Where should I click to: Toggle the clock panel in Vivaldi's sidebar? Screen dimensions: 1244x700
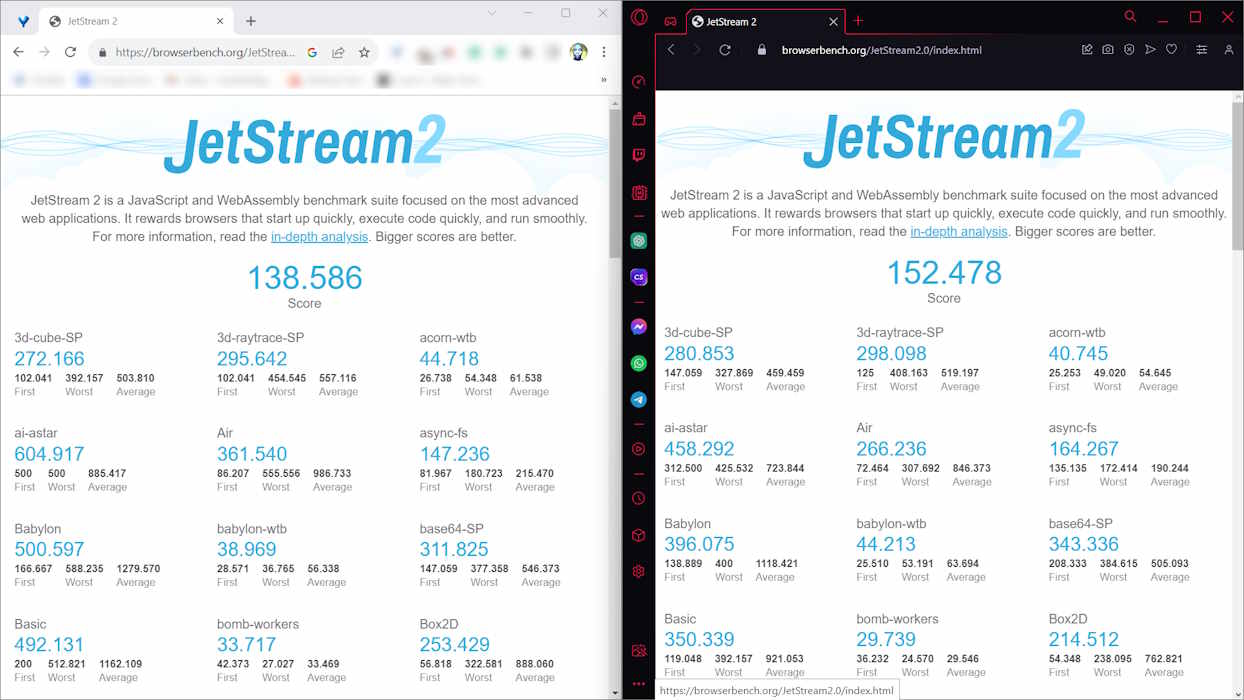click(638, 498)
